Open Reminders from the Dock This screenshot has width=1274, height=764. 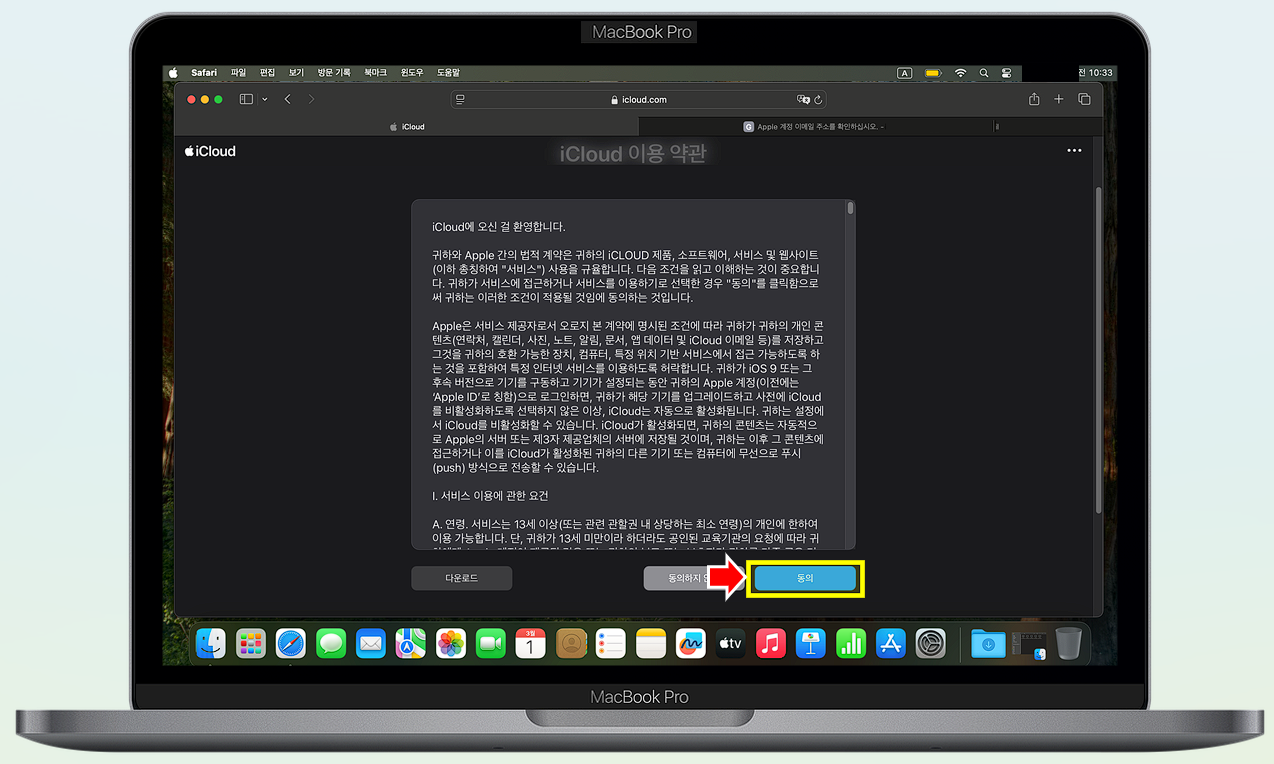coord(611,643)
